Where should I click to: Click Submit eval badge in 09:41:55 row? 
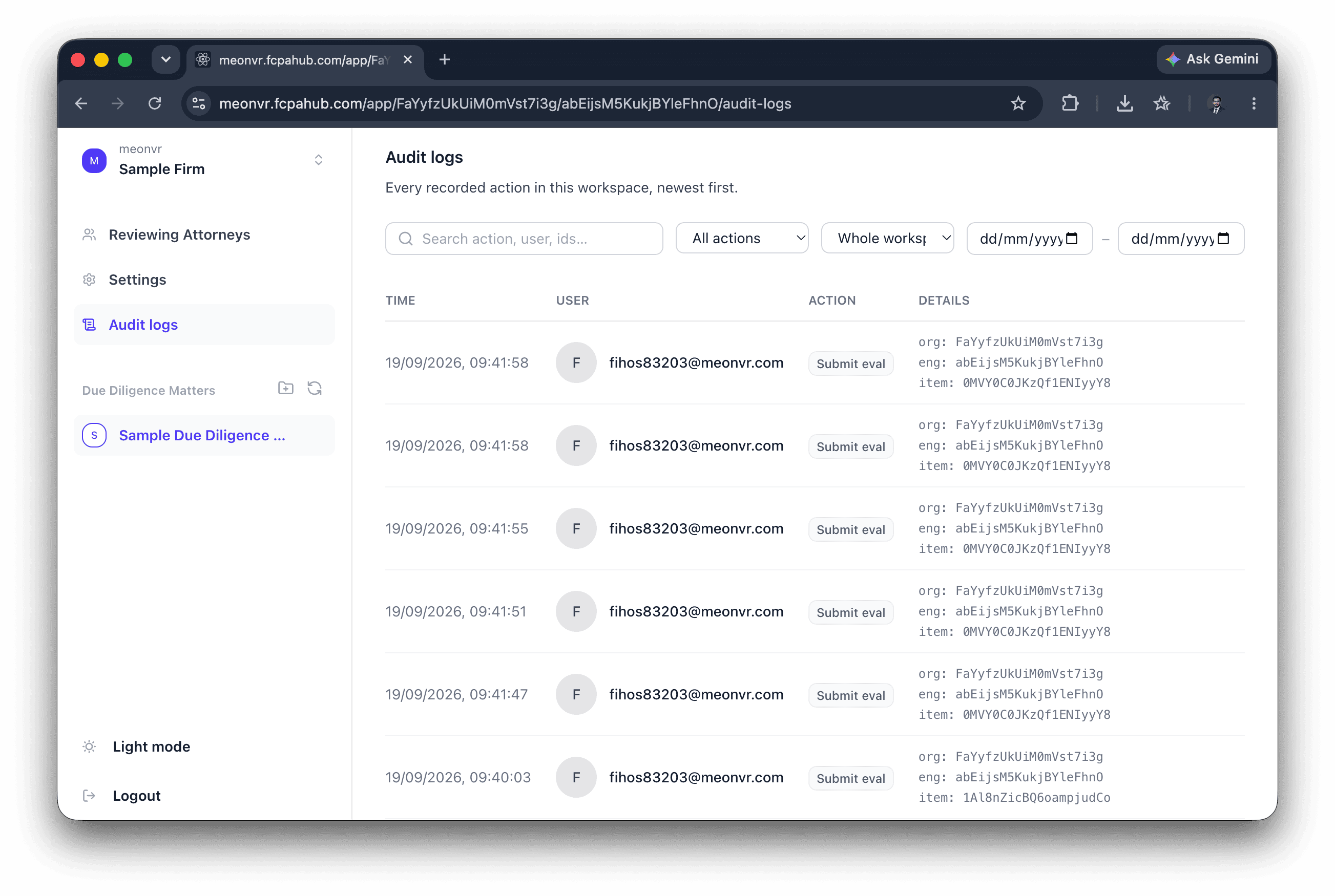click(851, 530)
